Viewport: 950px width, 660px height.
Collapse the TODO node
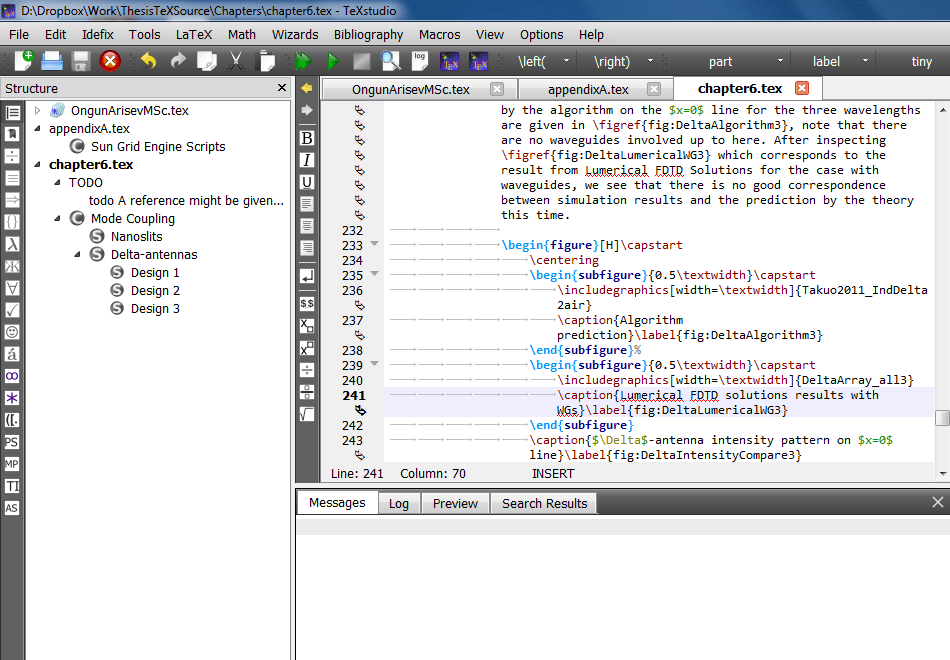(x=58, y=182)
